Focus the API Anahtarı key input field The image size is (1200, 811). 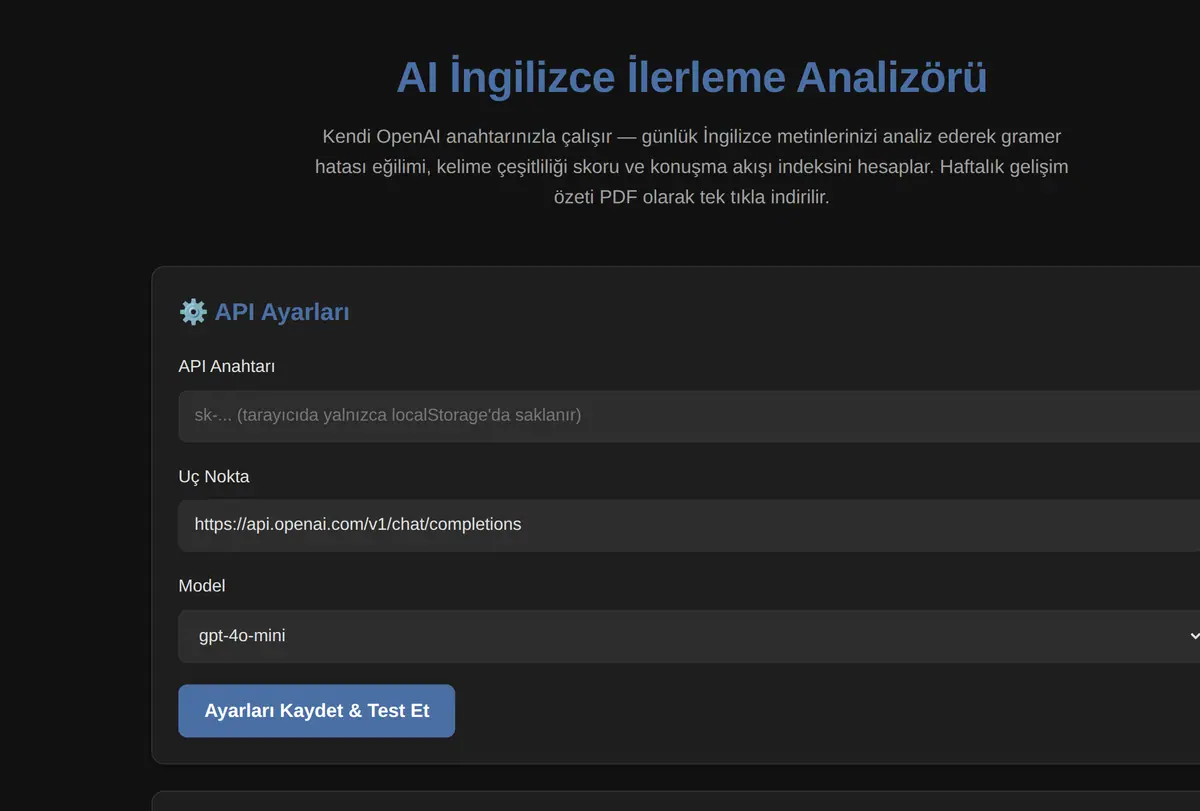[690, 415]
